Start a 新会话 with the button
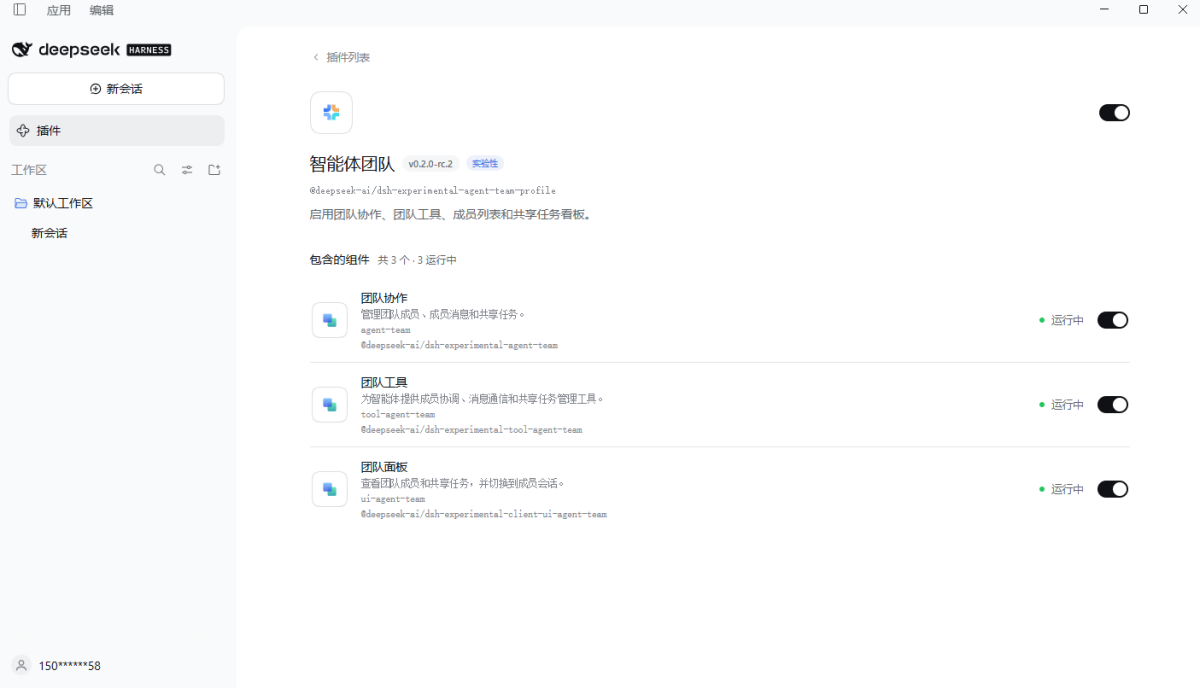 tap(116, 89)
